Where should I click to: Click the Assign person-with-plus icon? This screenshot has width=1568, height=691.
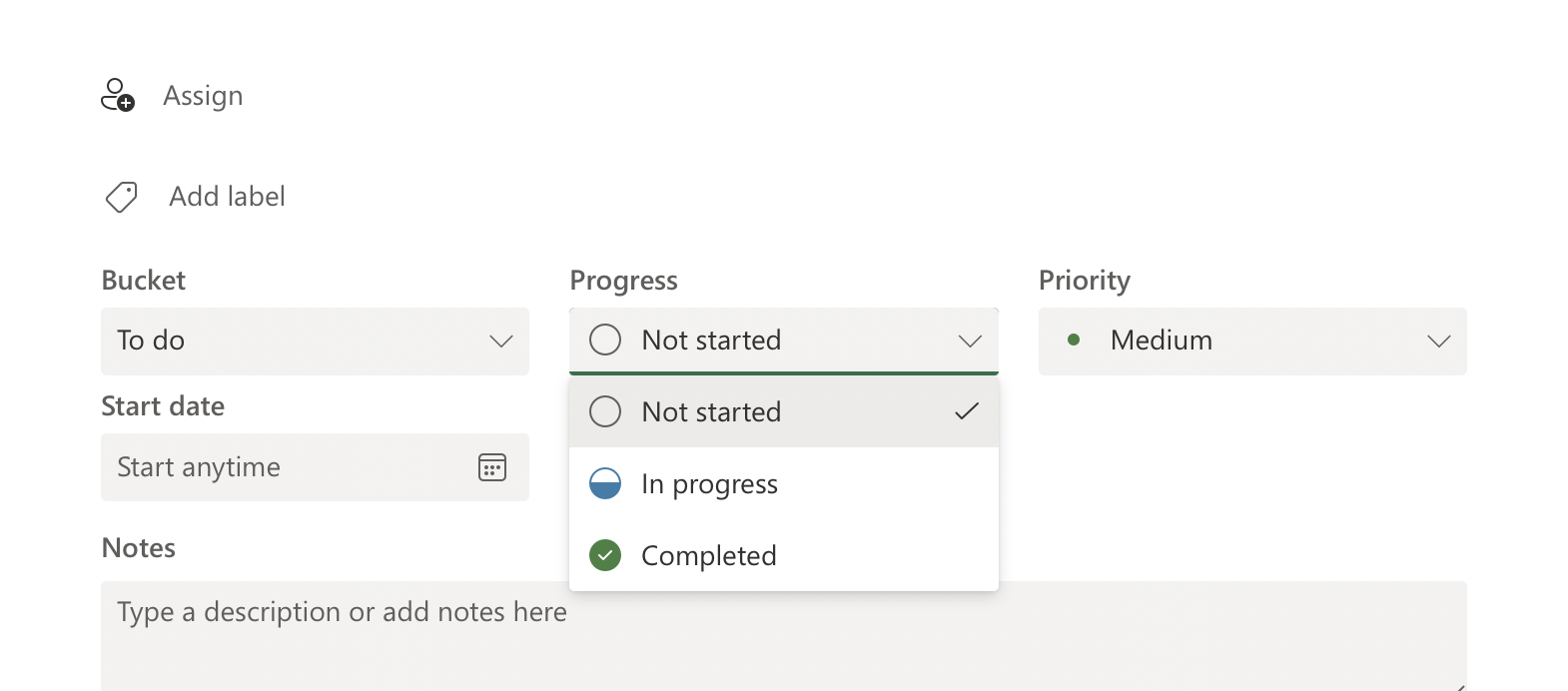118,96
